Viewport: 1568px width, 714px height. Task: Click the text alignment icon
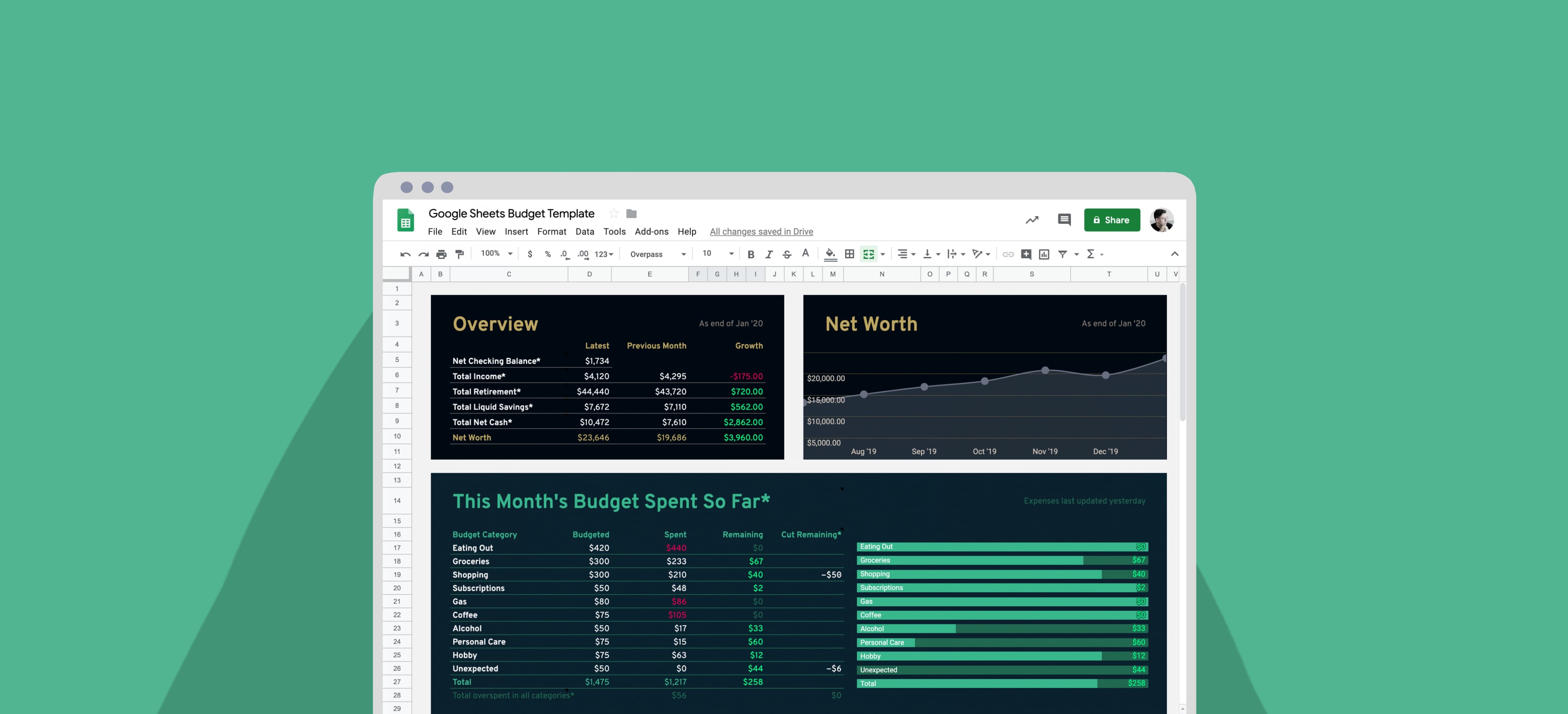coord(903,254)
